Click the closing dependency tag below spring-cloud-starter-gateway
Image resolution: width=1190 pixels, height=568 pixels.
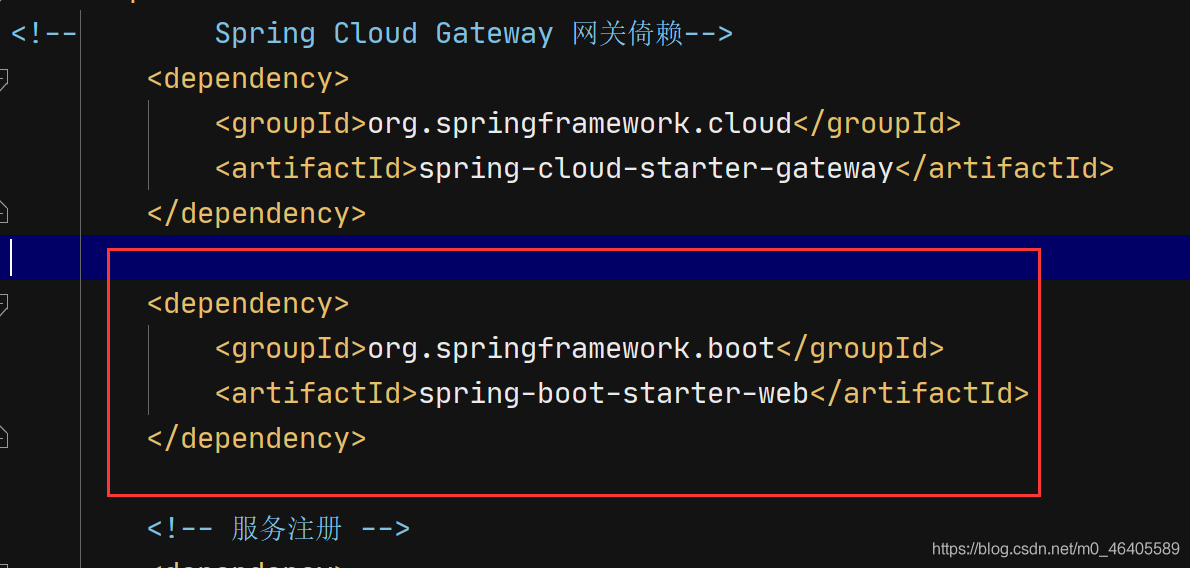coord(257,213)
